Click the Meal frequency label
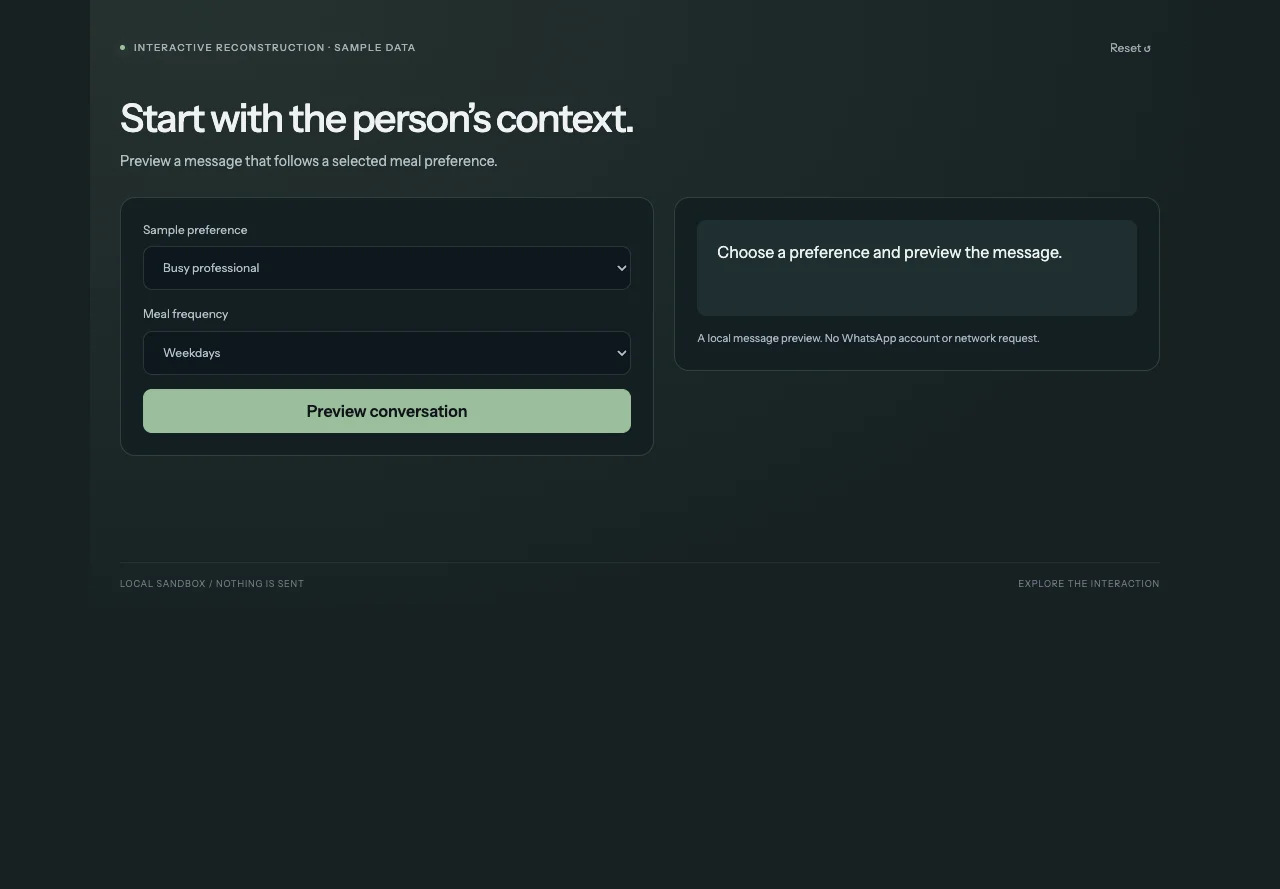The width and height of the screenshot is (1280, 889). [x=186, y=314]
